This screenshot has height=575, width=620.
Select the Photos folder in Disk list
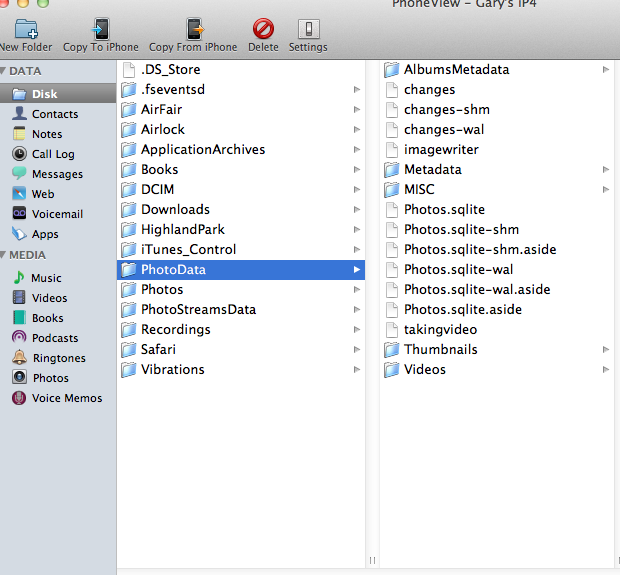pos(241,289)
